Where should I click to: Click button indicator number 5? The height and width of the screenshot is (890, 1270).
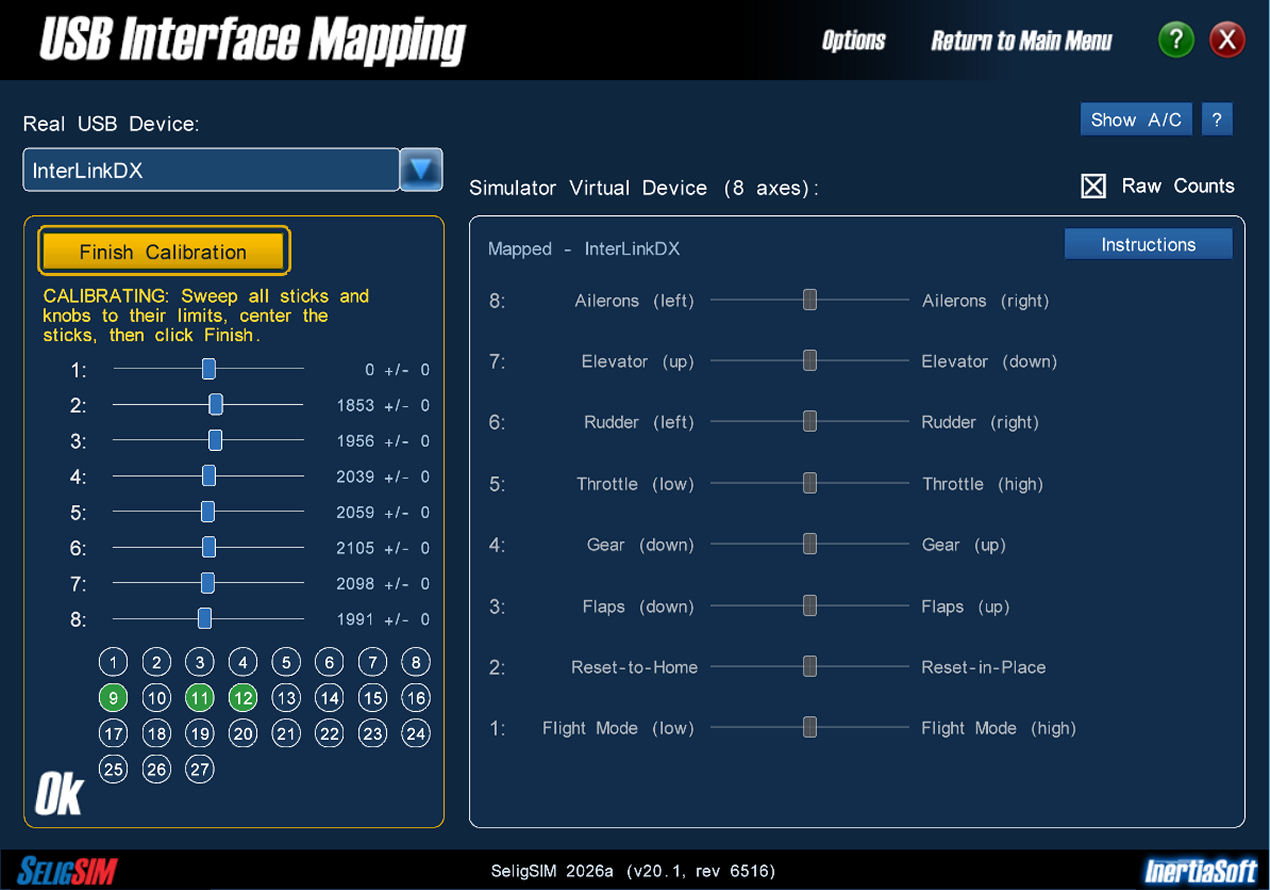pyautogui.click(x=286, y=662)
